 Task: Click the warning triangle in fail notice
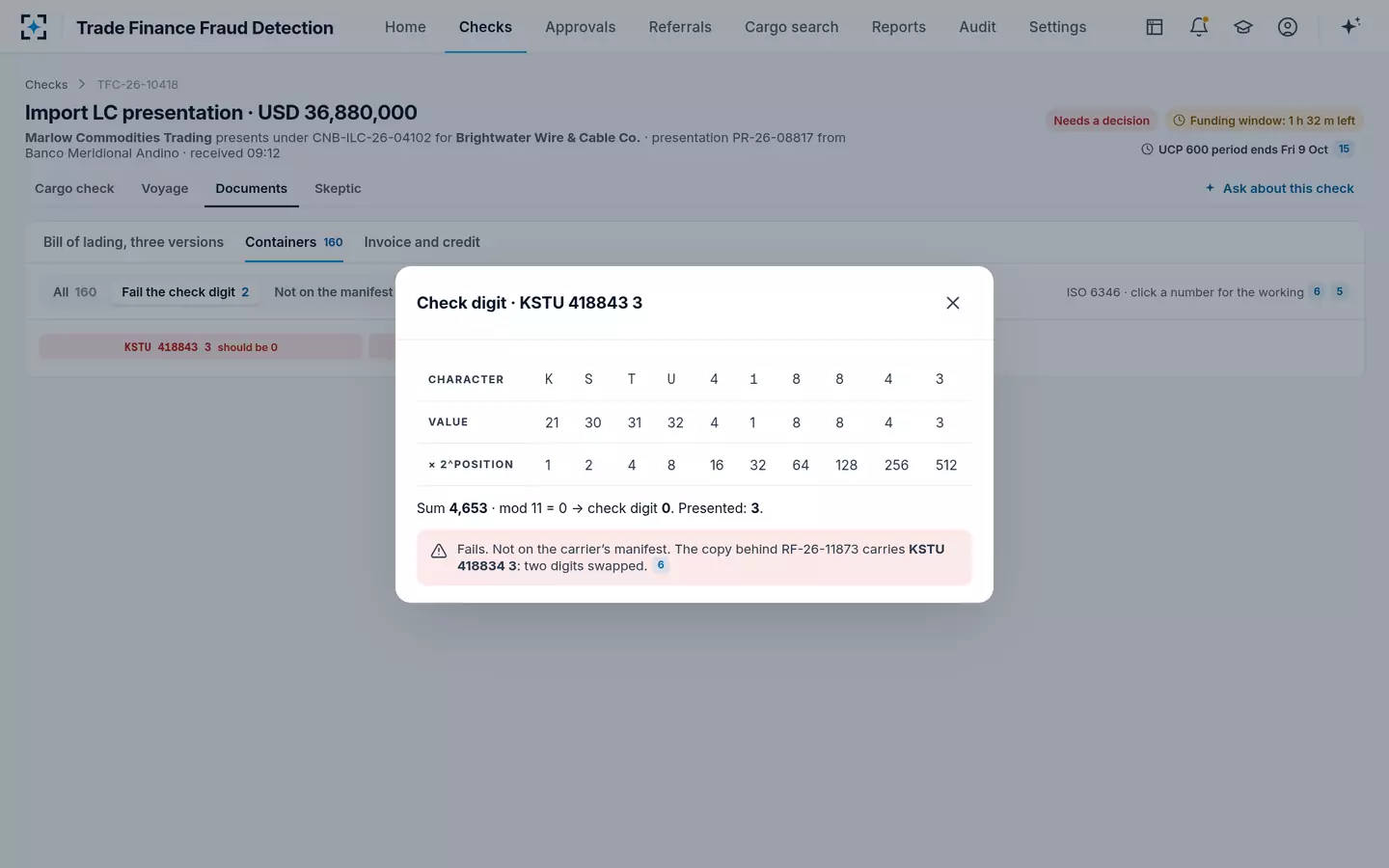pos(439,551)
